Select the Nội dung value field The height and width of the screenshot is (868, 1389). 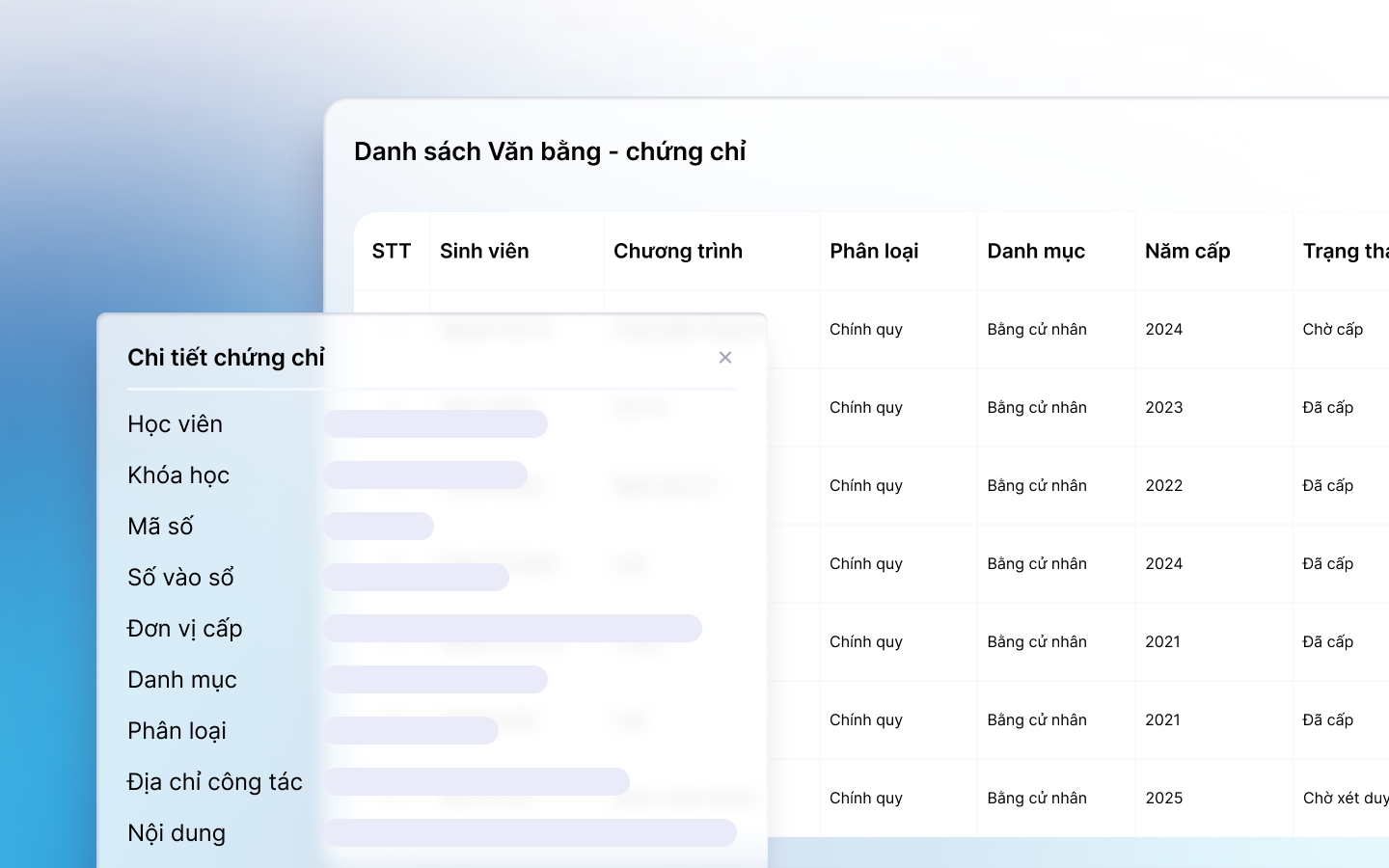pos(530,833)
